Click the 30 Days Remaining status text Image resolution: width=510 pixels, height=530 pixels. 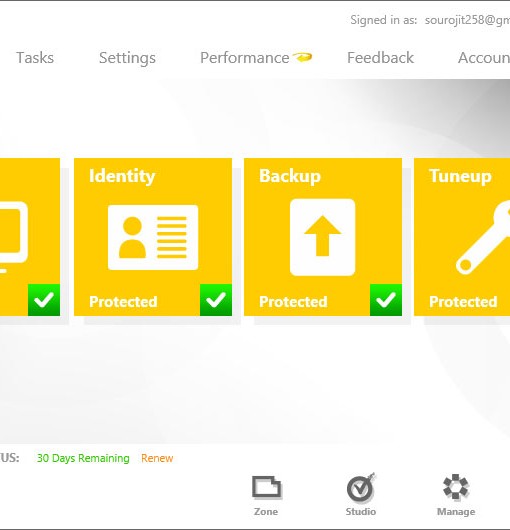pyautogui.click(x=83, y=458)
